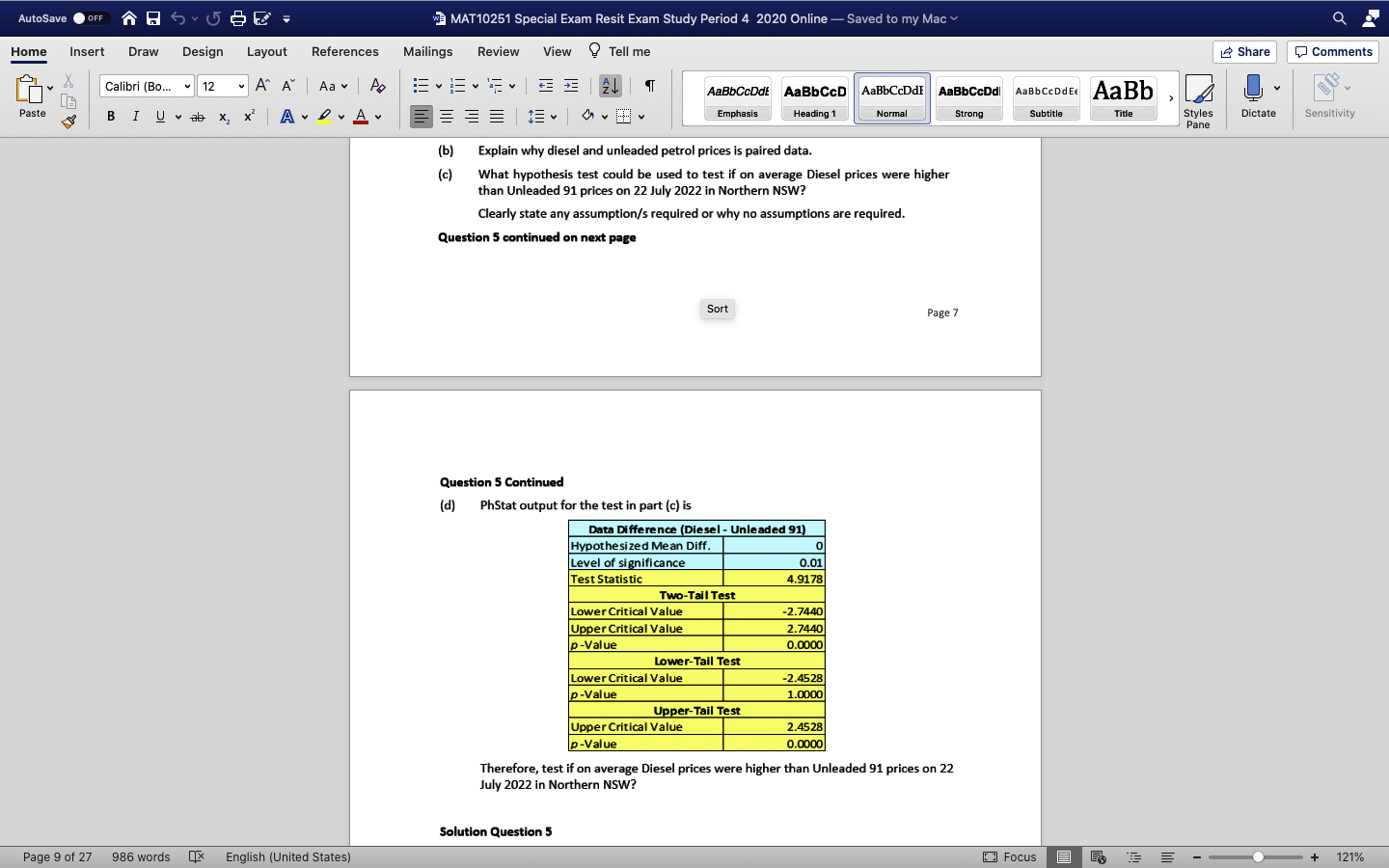1389x868 pixels.
Task: Open the Styles Pane
Action: (x=1198, y=99)
